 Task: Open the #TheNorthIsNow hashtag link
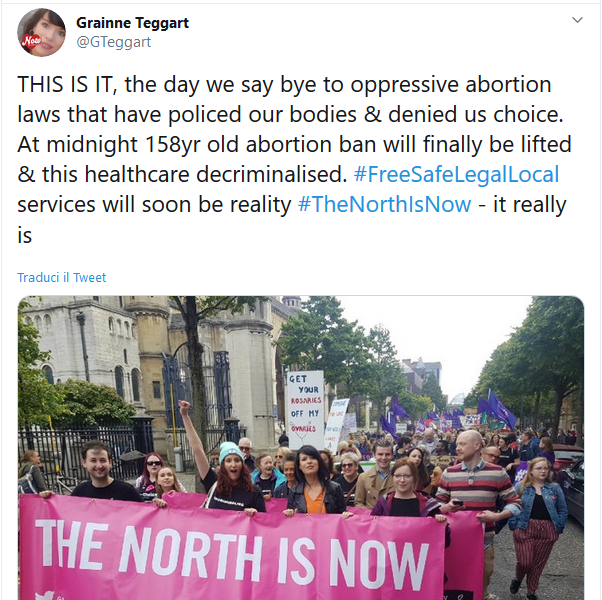point(384,204)
